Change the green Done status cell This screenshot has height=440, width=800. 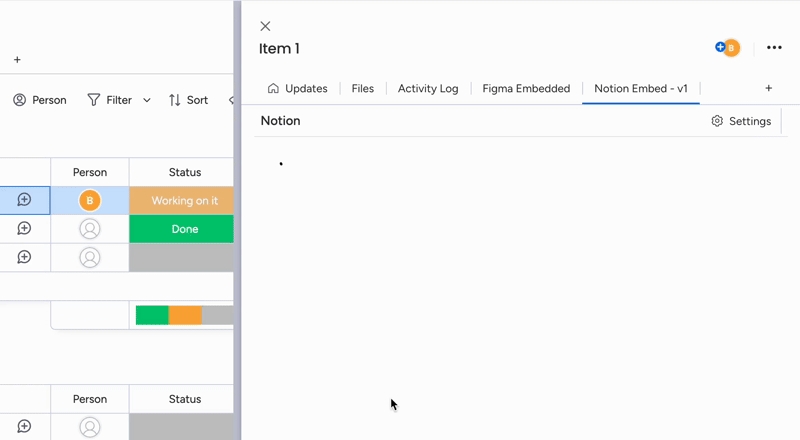pyautogui.click(x=183, y=229)
